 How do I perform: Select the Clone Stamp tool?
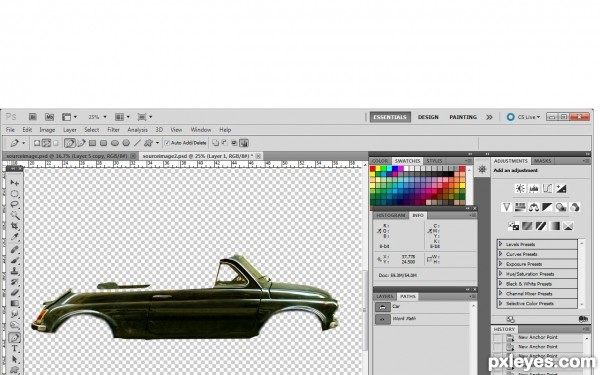coord(15,271)
